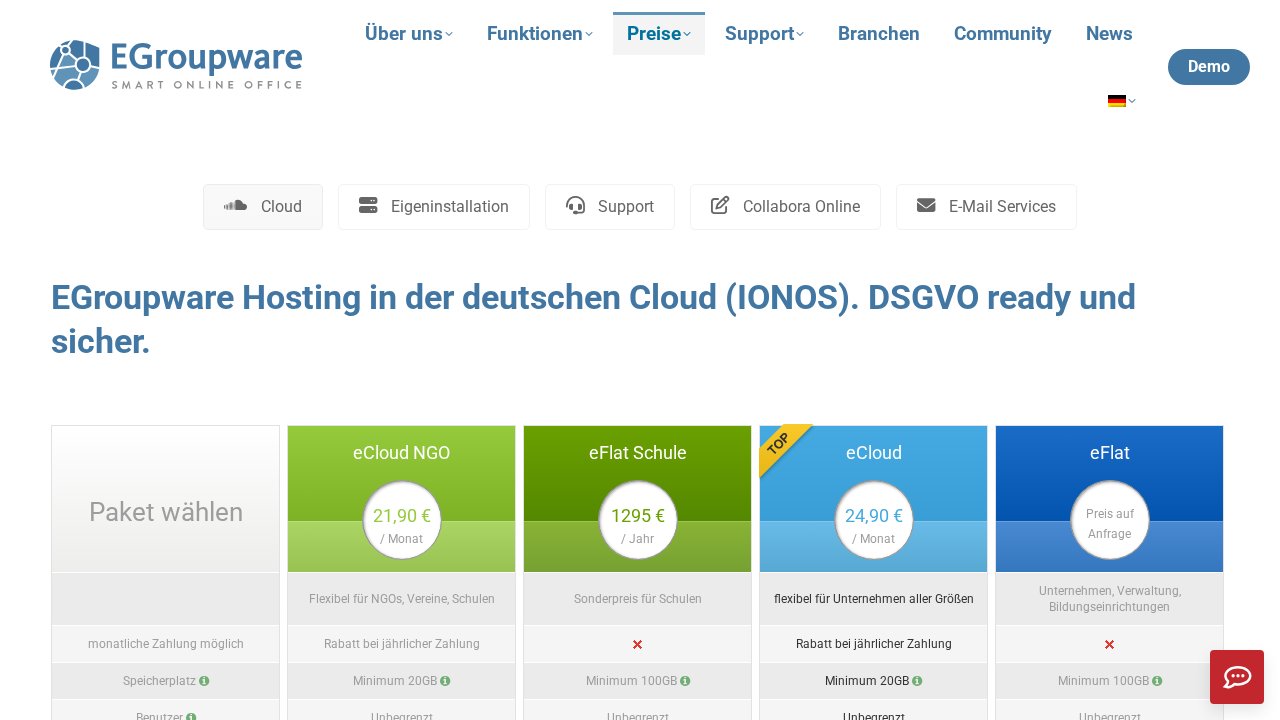Switch to Collabora Online tab
This screenshot has width=1280, height=720.
click(785, 207)
